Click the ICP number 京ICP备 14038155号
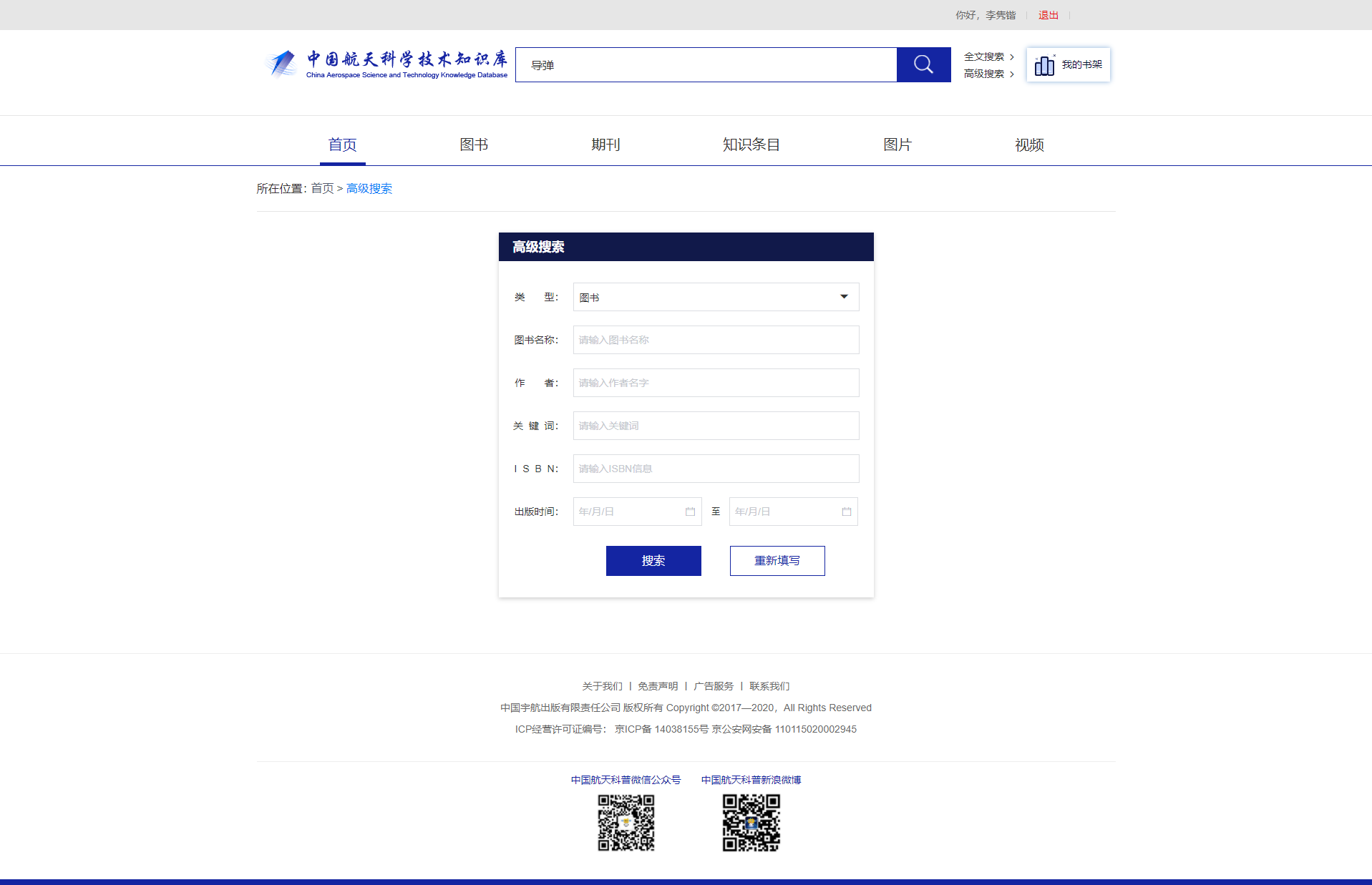The height and width of the screenshot is (885, 1372). [x=661, y=729]
